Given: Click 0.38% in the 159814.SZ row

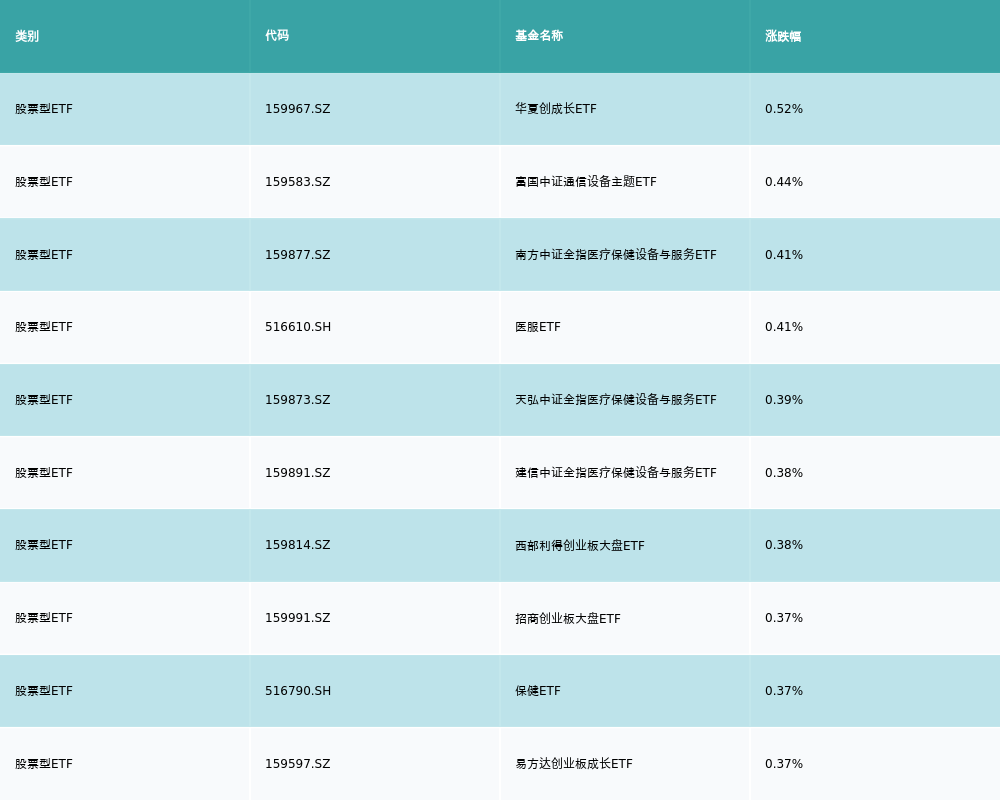Looking at the screenshot, I should [x=784, y=545].
